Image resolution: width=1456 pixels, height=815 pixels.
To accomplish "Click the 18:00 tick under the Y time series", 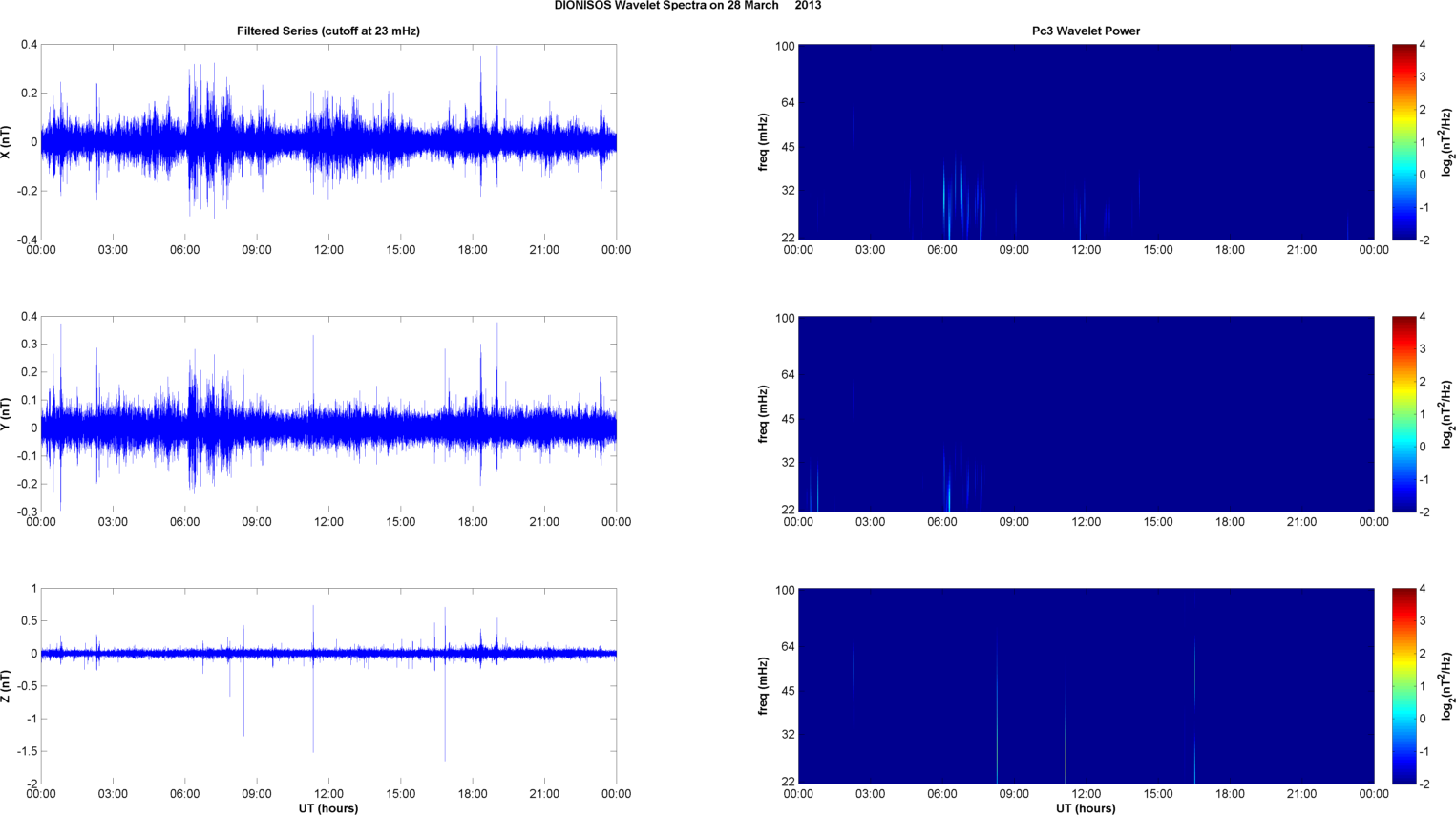I will 473,522.
